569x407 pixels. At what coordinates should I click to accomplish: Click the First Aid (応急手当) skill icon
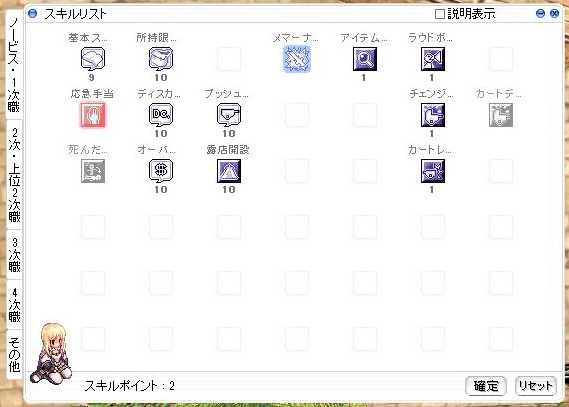93,115
